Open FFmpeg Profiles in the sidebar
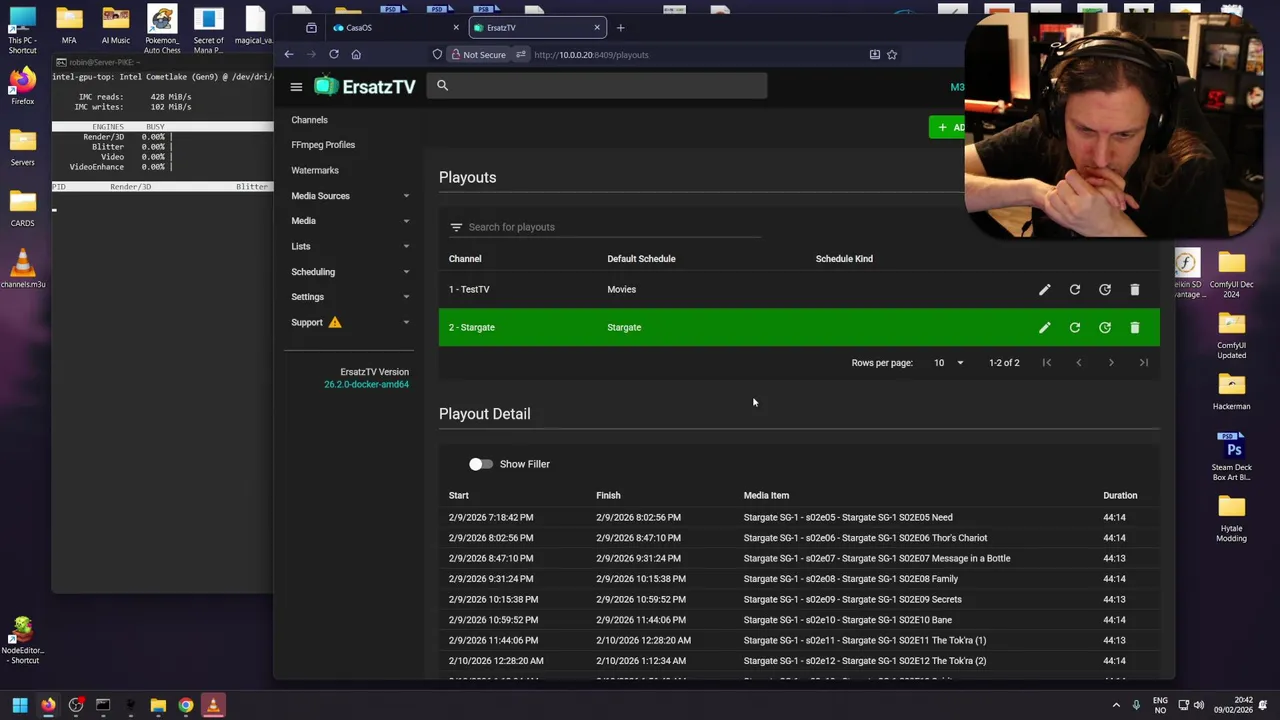 point(323,145)
